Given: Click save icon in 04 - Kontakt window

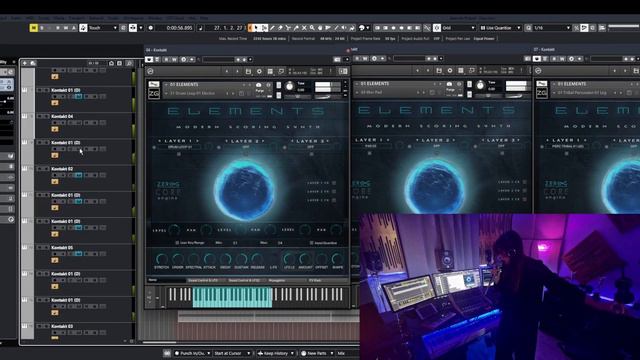Looking at the screenshot, I should (248, 71).
